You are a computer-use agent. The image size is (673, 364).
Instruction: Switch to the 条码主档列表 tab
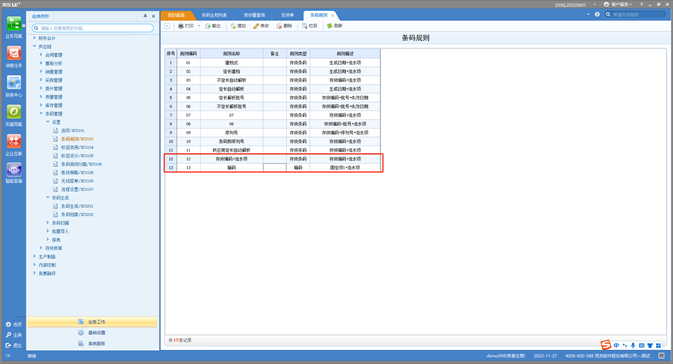pyautogui.click(x=214, y=15)
